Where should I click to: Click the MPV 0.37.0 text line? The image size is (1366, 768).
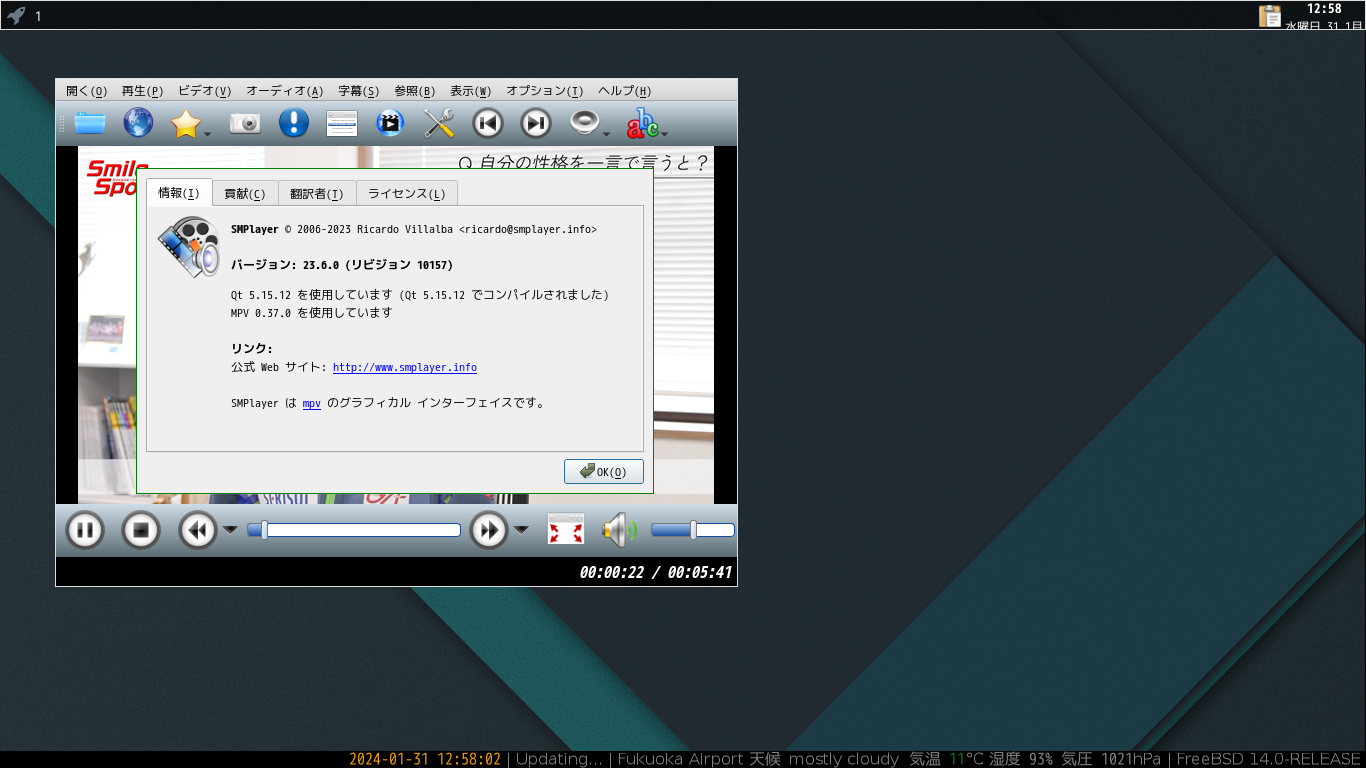click(312, 313)
